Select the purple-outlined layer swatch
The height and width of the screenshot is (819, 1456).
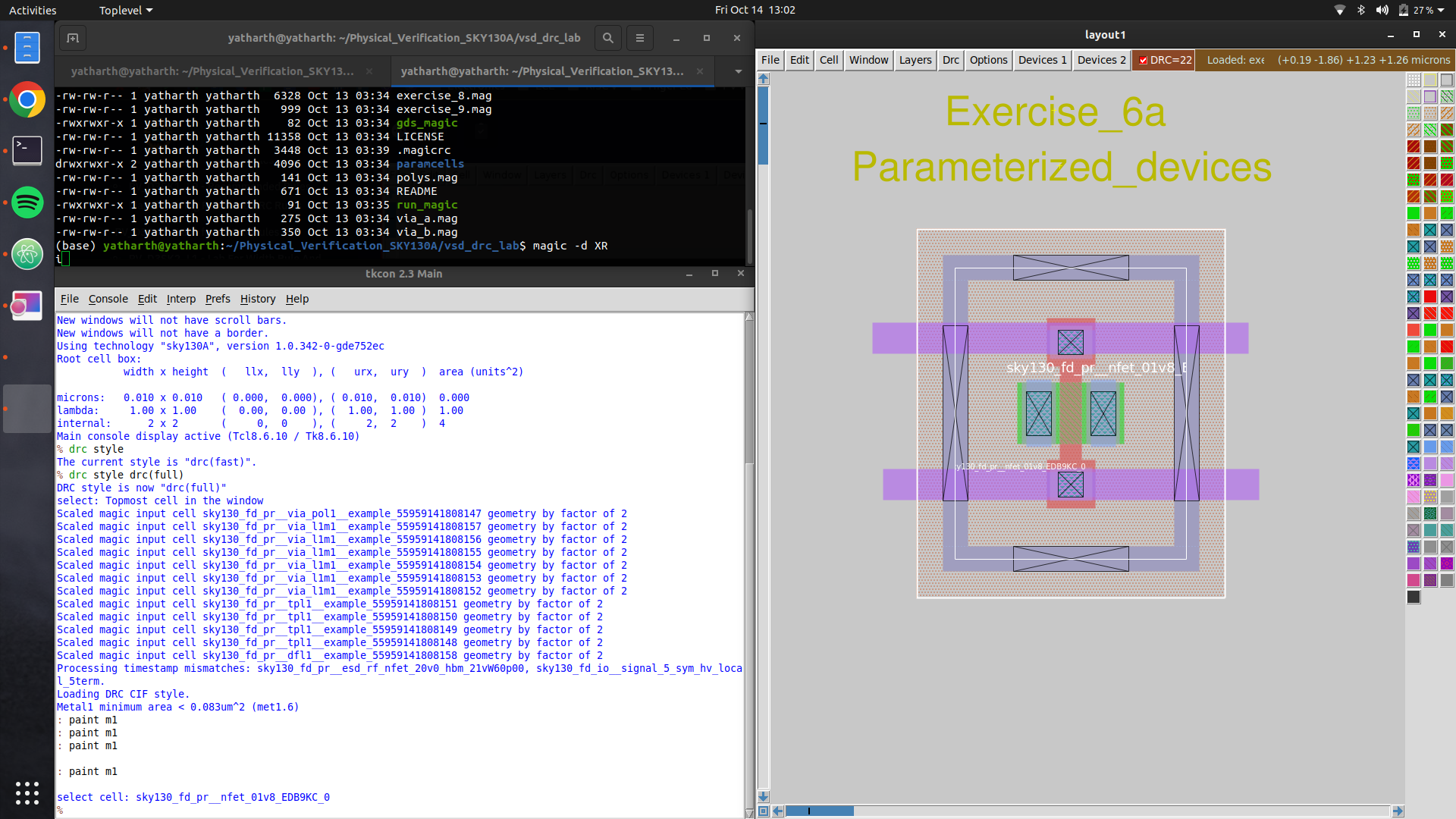[1430, 96]
